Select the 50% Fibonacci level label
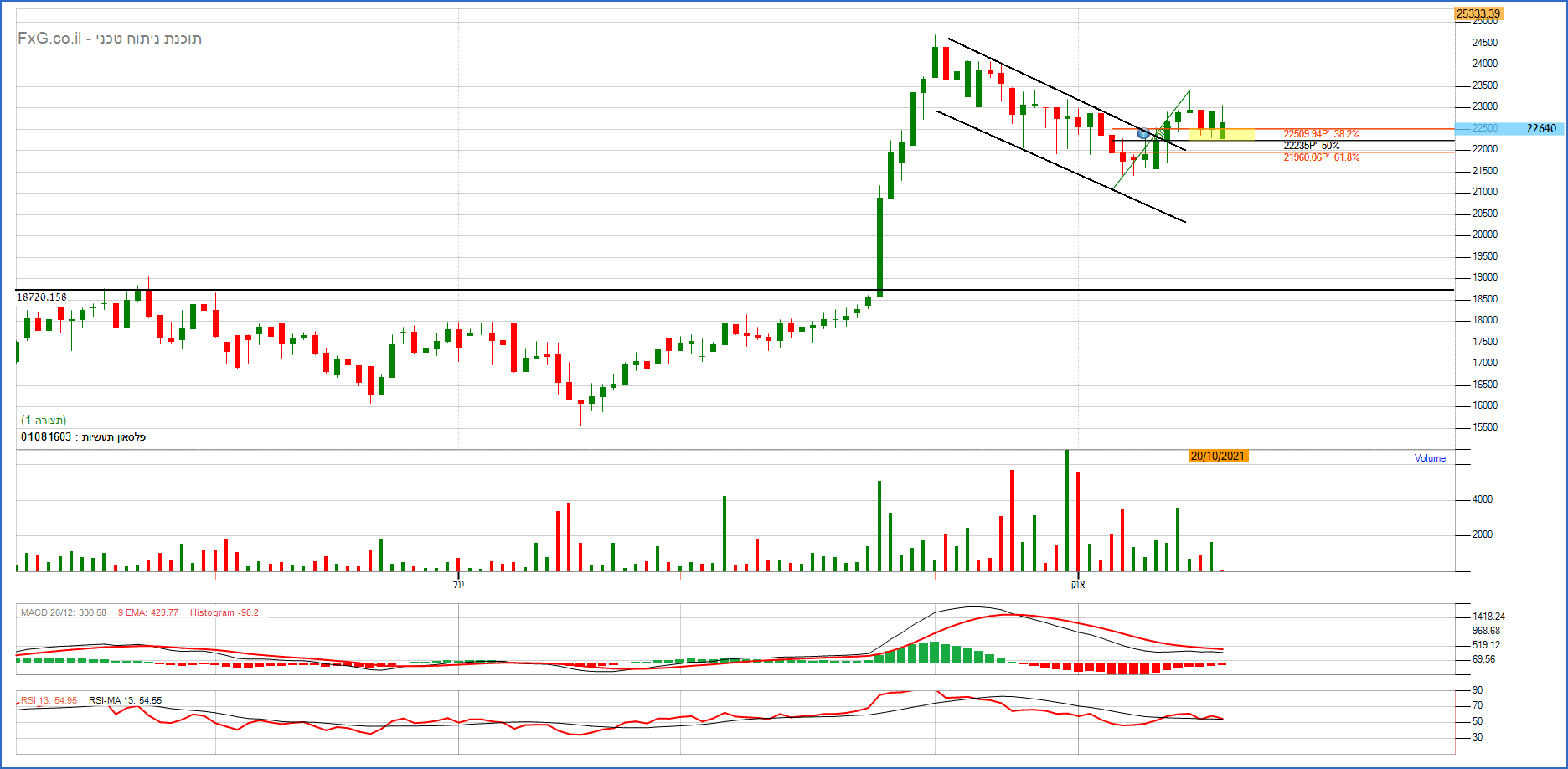Screen dimensions: 1568x769 (1311, 146)
